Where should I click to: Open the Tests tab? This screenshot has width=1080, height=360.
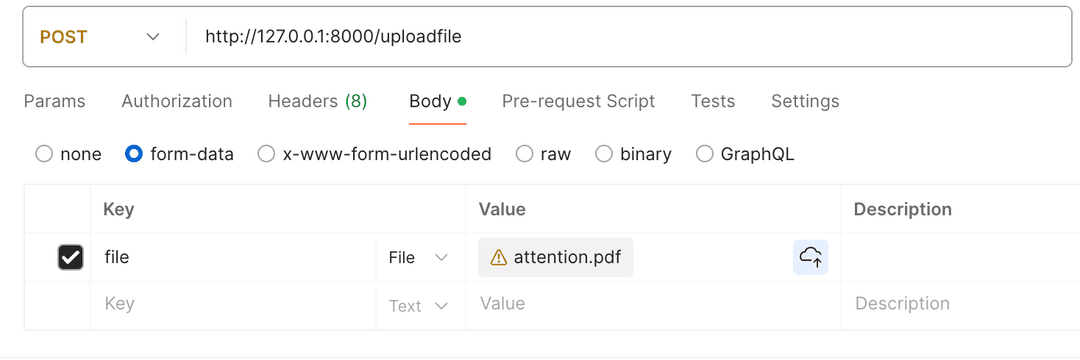(713, 101)
